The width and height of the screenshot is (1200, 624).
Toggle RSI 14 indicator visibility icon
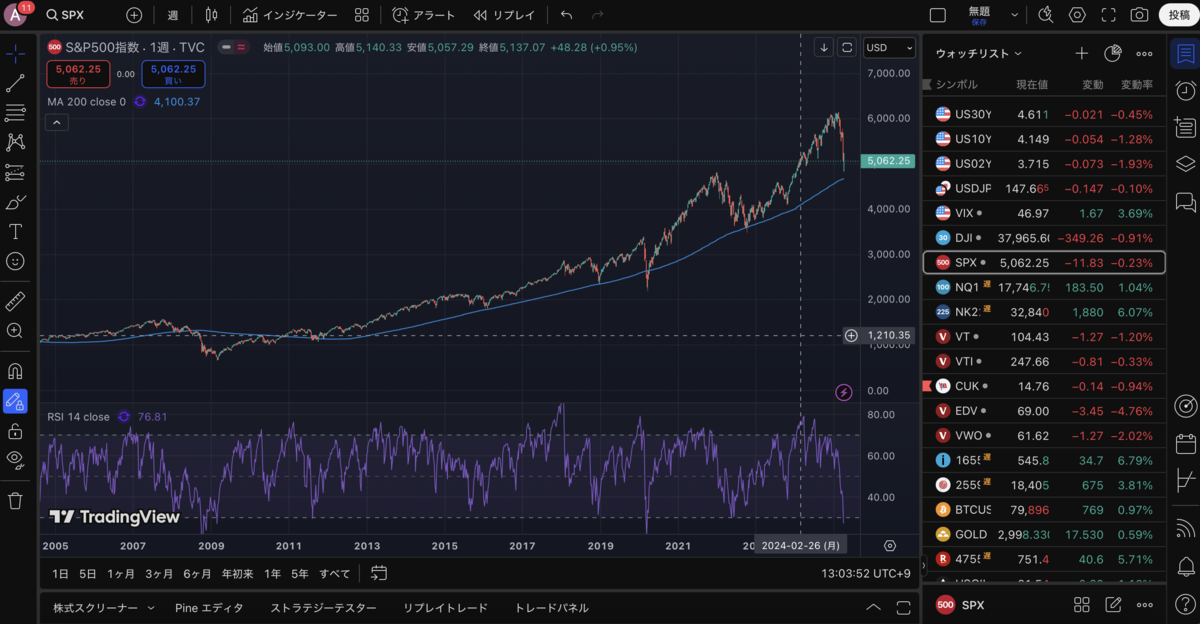[x=124, y=417]
